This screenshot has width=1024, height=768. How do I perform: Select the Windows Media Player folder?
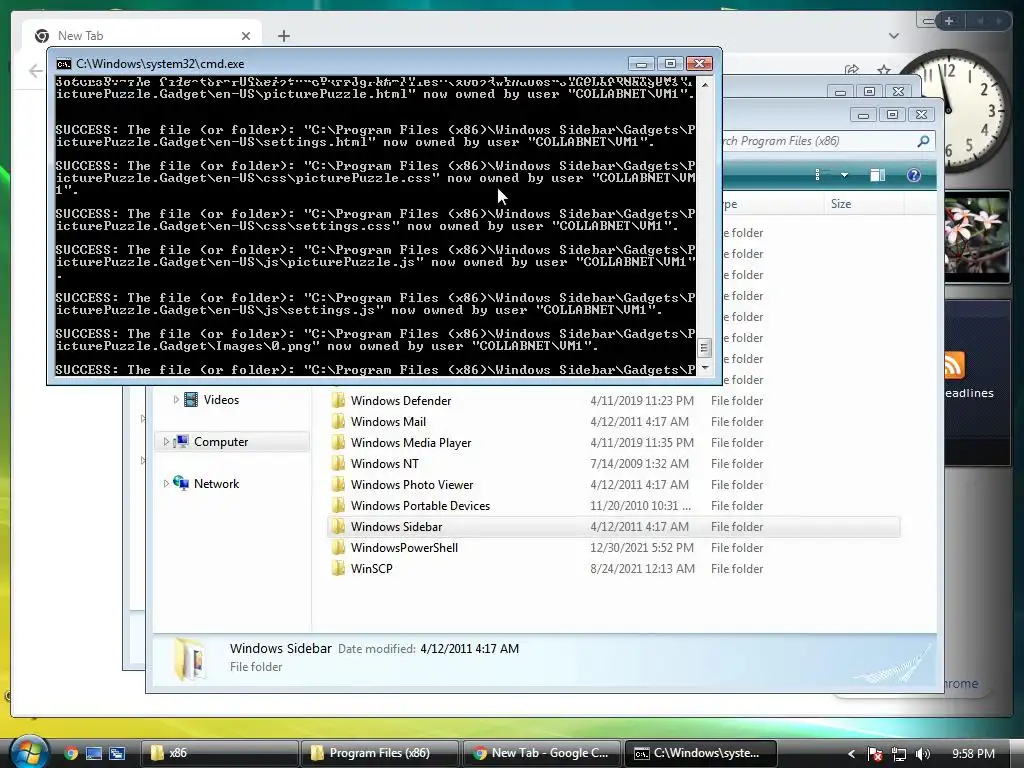click(410, 443)
